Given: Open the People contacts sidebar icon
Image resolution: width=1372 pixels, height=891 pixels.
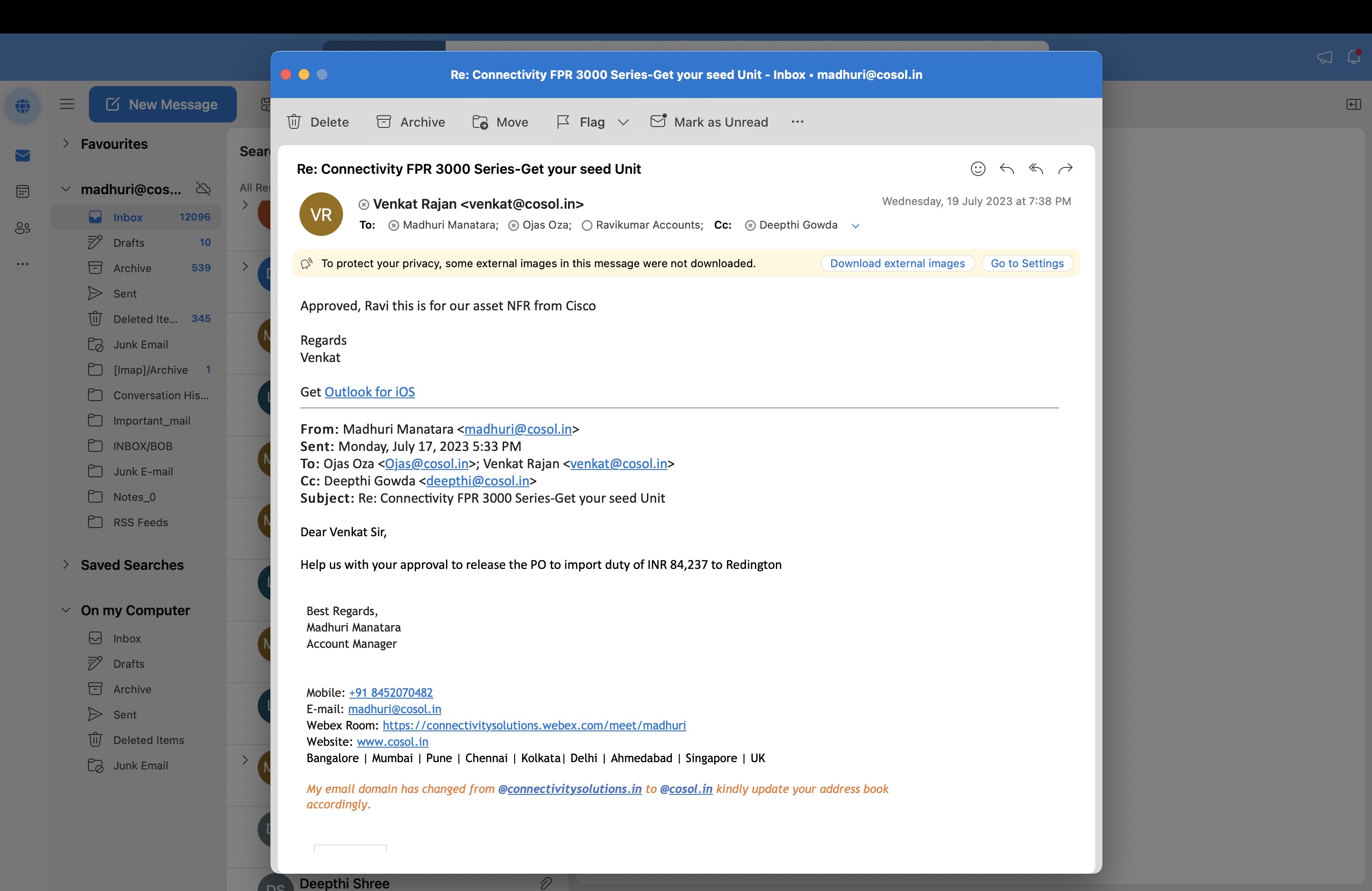Looking at the screenshot, I should 23,228.
